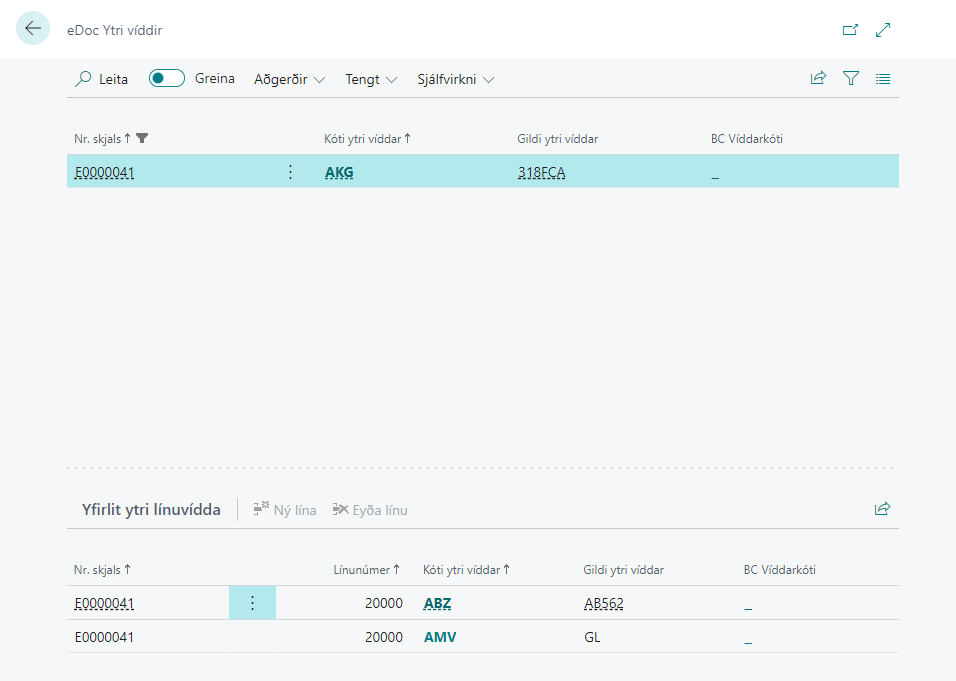Screen dimensions: 956x681
Task: Click the 318FCA value field
Action: click(x=541, y=173)
